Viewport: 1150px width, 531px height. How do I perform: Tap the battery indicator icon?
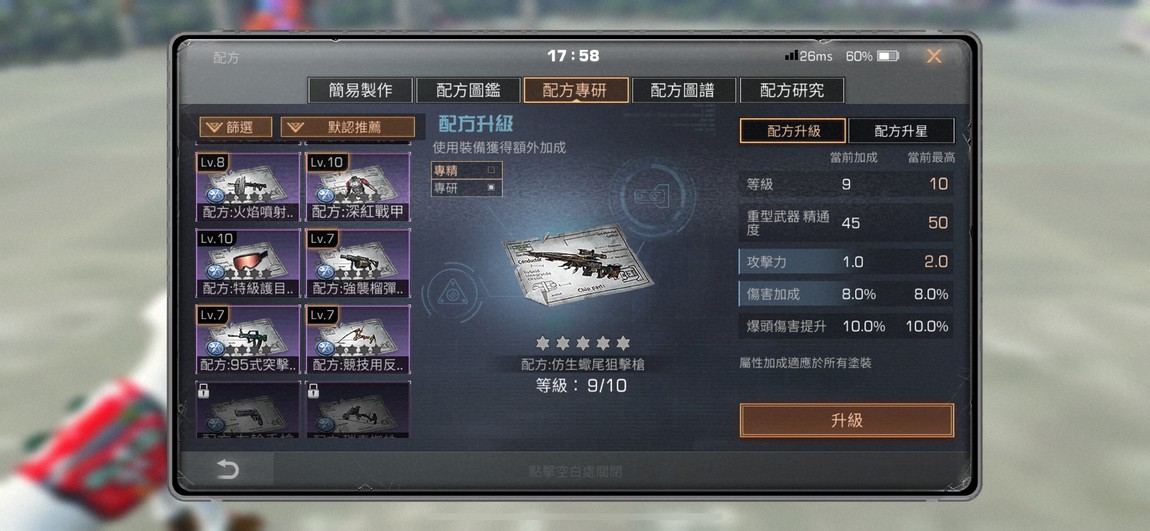click(x=888, y=56)
